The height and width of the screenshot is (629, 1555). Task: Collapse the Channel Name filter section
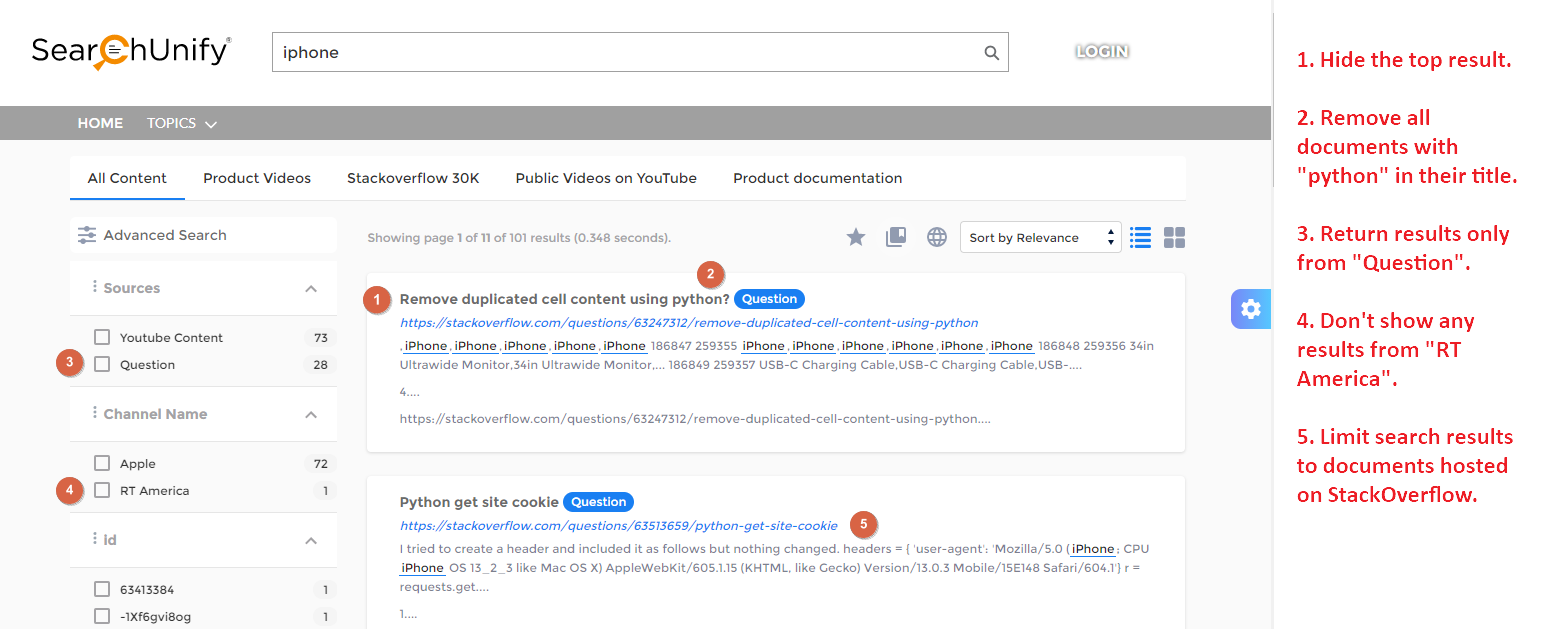(x=311, y=414)
